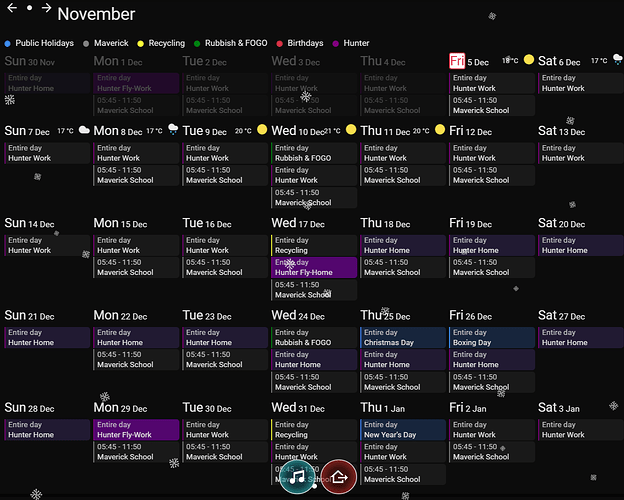The height and width of the screenshot is (500, 624).
Task: Go to previous month with back arrow
Action: coord(12,8)
